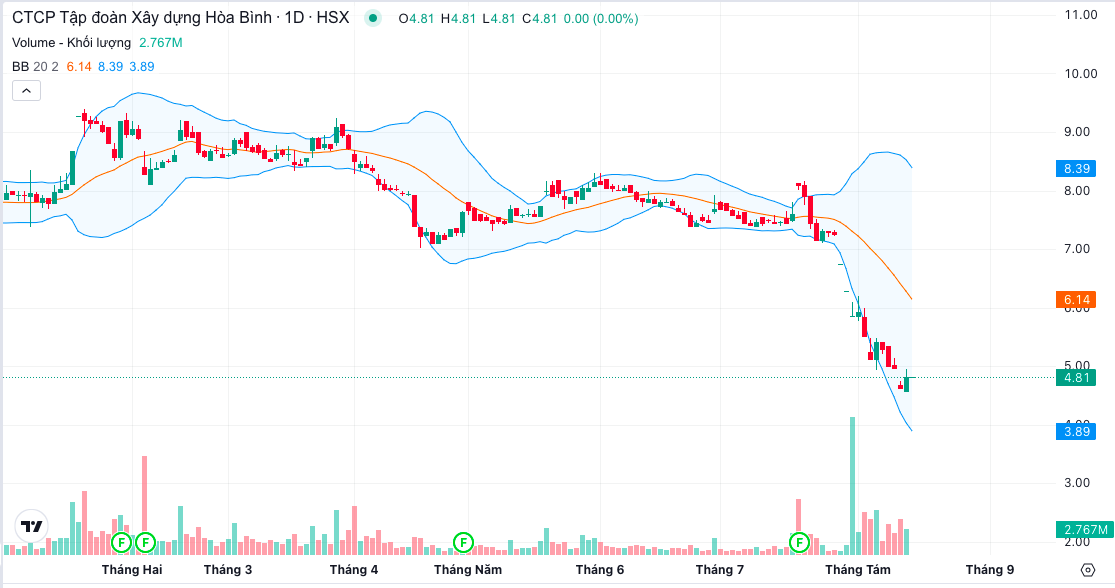Click the Tháng 7 time-axis label
Viewport: 1115px width, 588px height.
[720, 570]
